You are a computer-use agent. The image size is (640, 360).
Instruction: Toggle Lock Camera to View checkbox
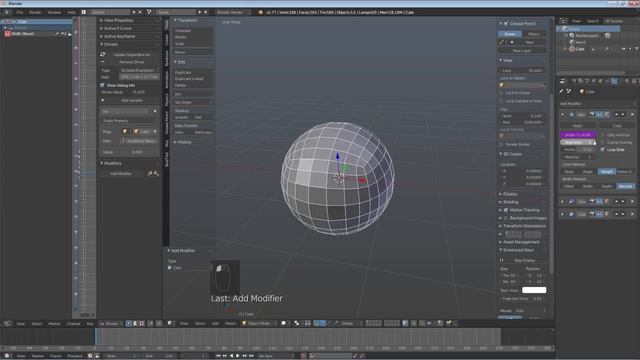[x=502, y=101]
